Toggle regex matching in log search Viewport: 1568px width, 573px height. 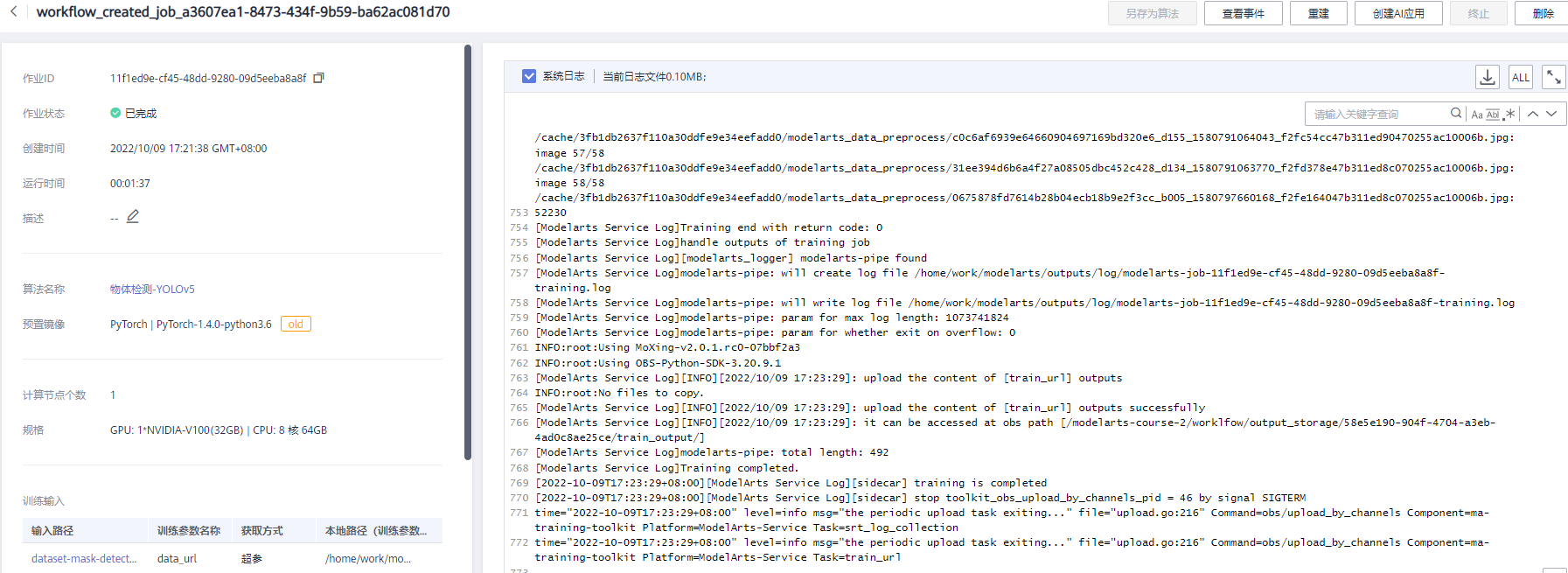[1509, 114]
